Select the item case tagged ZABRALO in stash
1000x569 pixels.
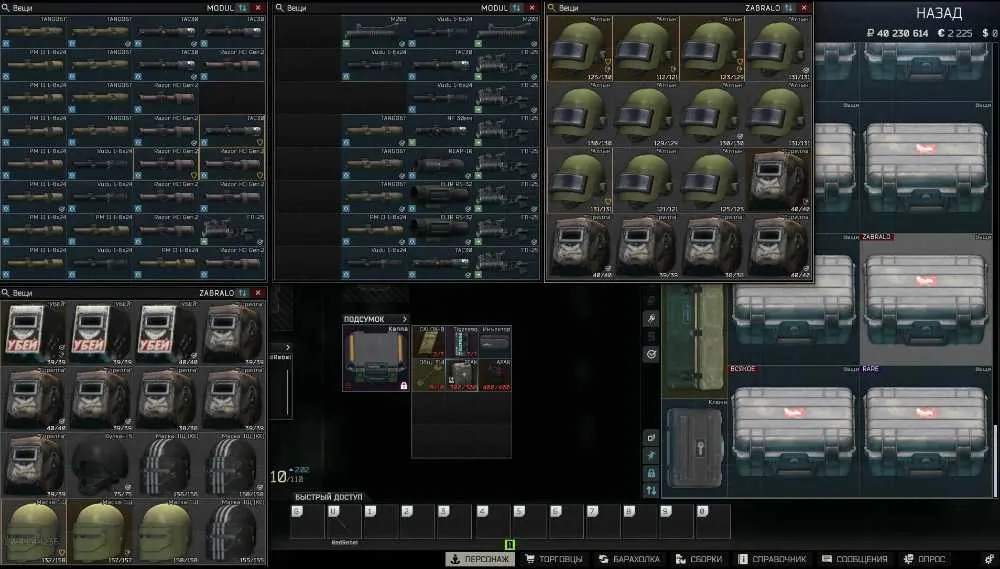pos(926,299)
